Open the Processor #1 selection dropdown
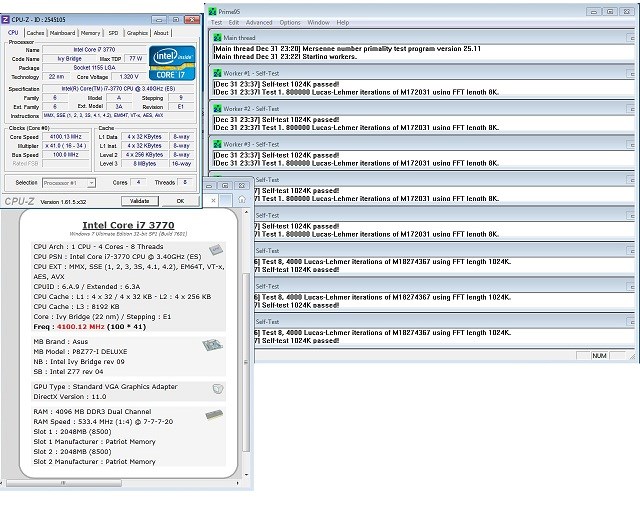 pyautogui.click(x=69, y=183)
